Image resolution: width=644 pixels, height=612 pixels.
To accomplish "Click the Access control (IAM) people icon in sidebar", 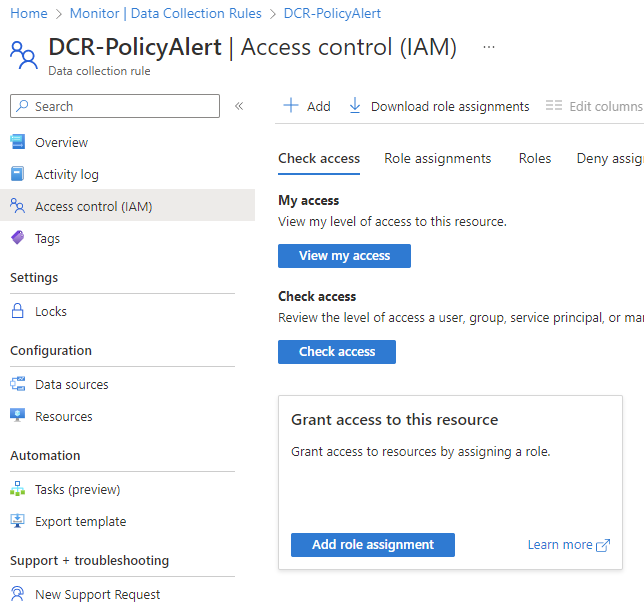I will pyautogui.click(x=18, y=206).
